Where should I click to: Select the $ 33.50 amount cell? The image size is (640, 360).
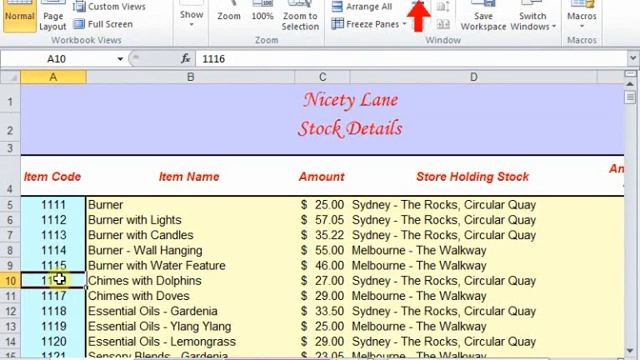coord(322,311)
